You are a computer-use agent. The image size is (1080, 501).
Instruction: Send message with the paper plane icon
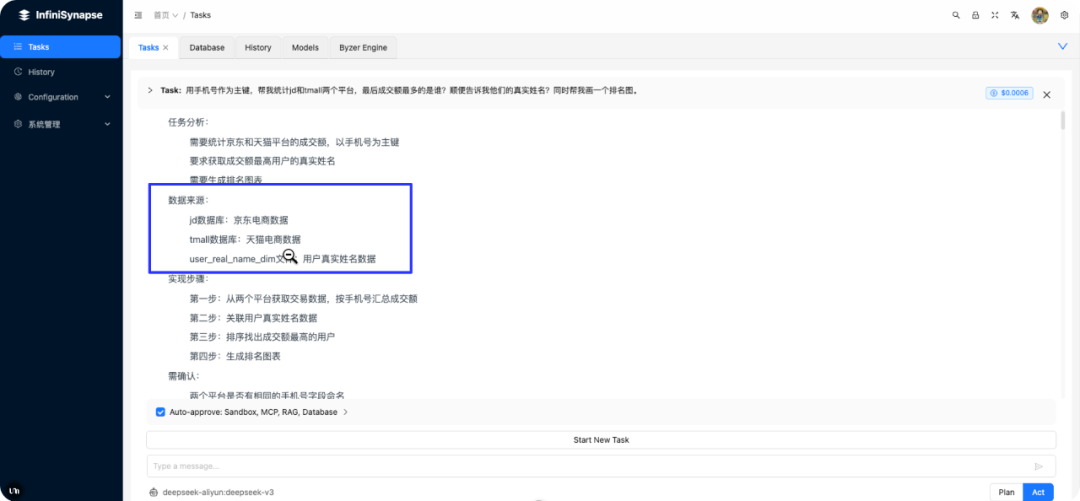[1039, 467]
